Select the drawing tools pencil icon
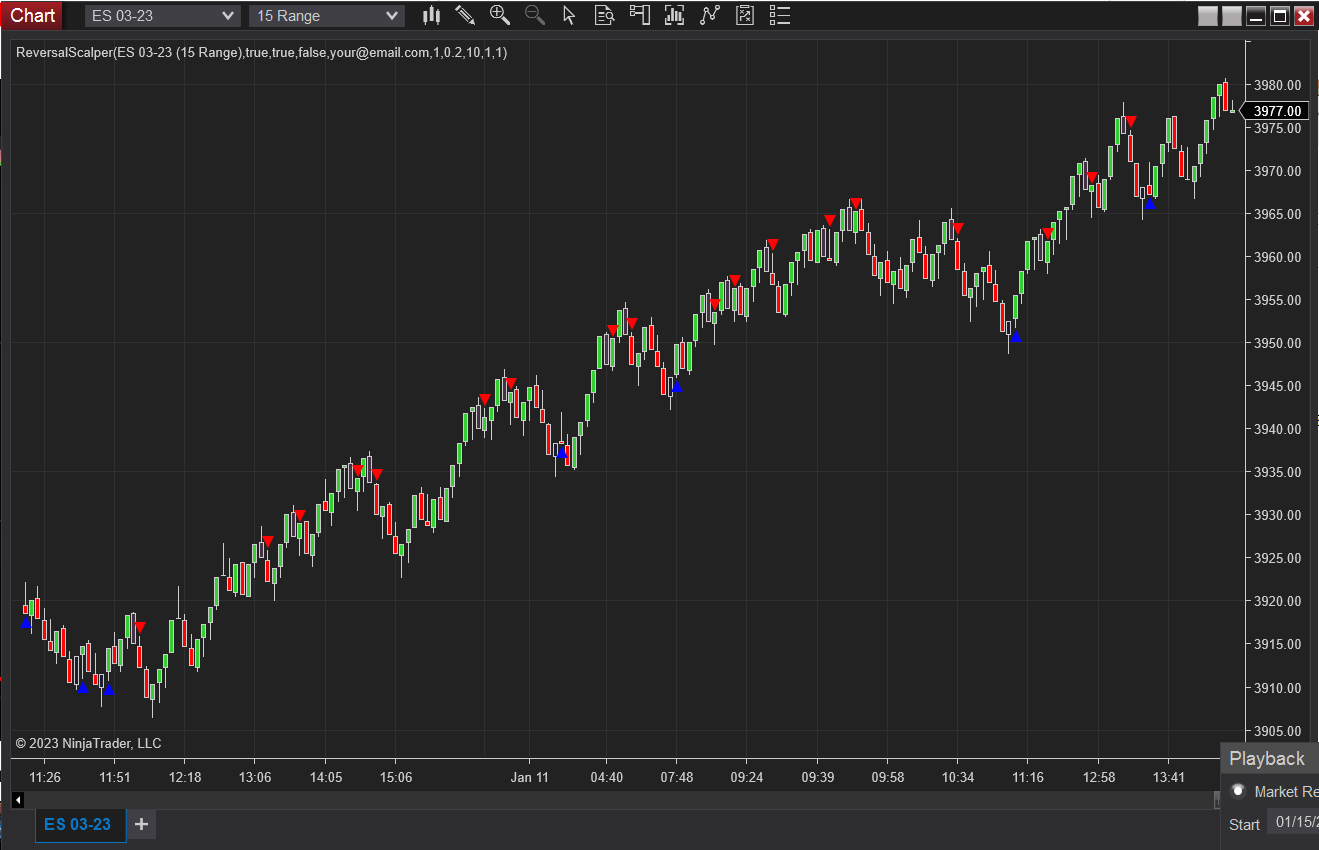Viewport: 1319px width, 850px height. click(x=465, y=15)
